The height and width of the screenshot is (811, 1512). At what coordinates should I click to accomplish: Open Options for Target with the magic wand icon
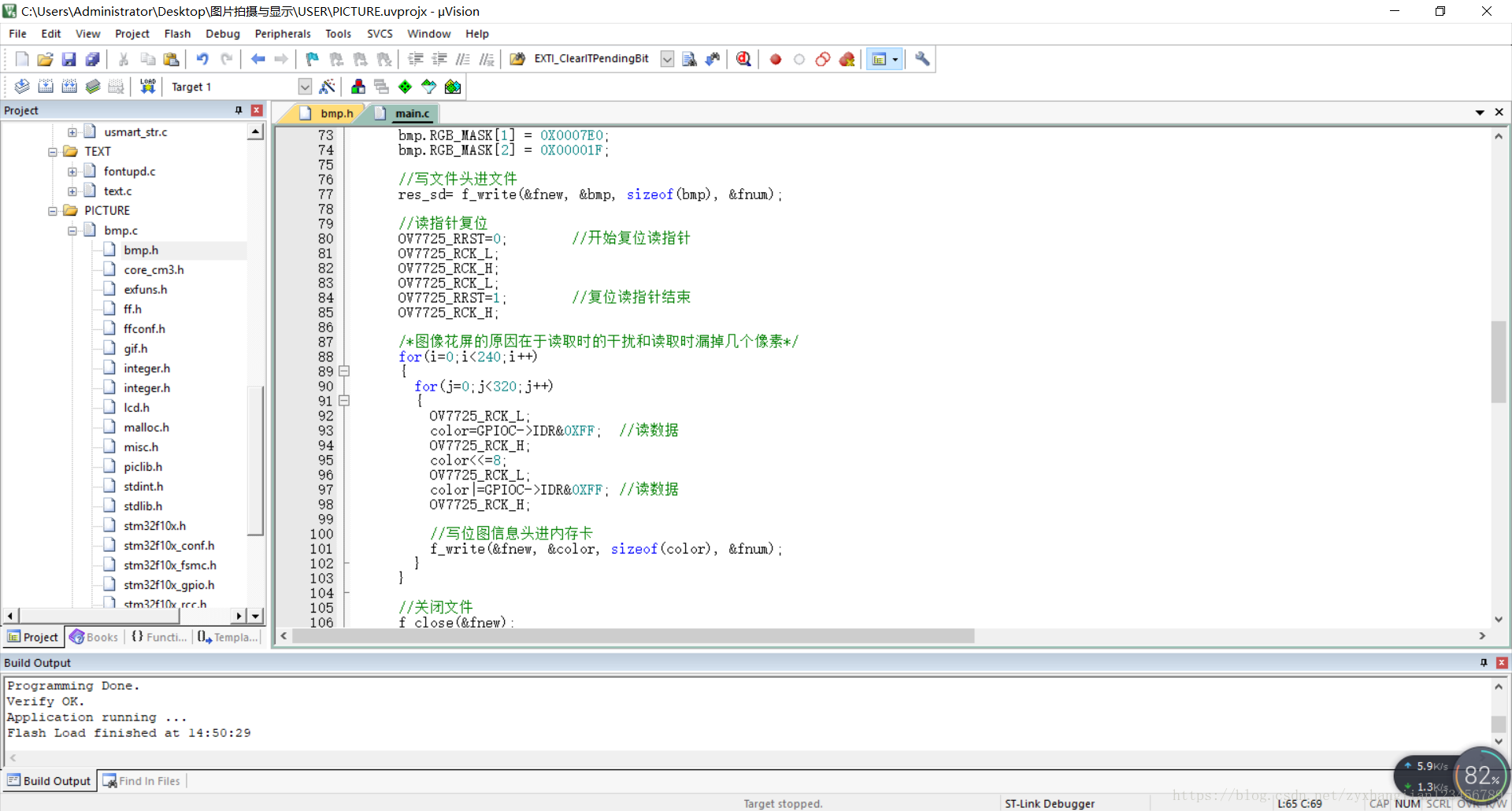(x=328, y=87)
